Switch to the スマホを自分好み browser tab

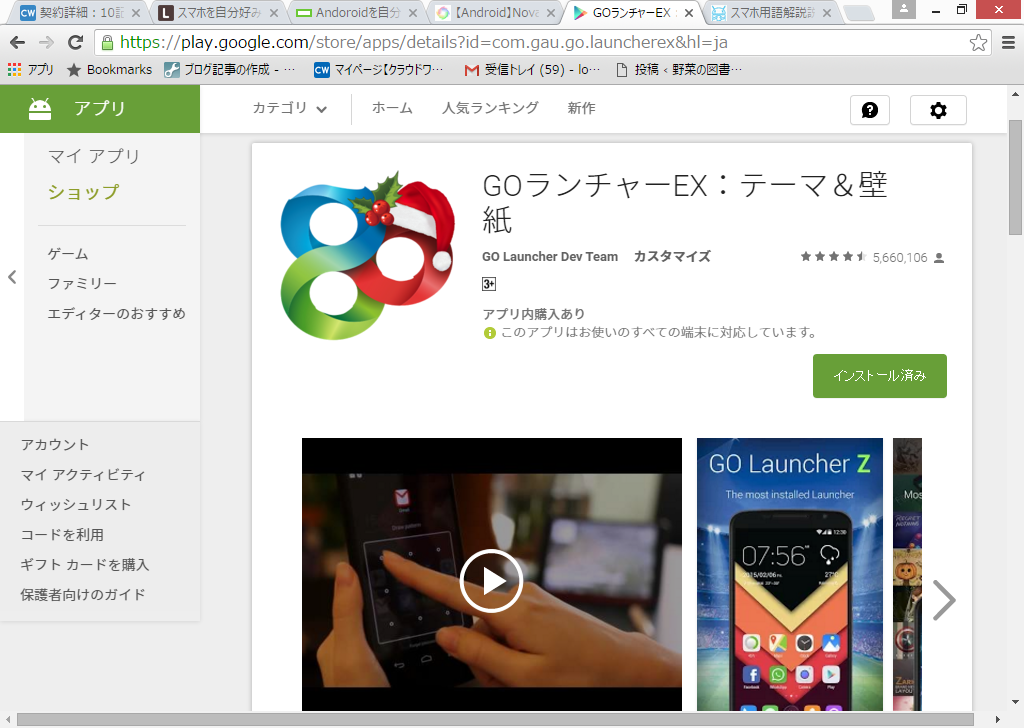click(x=219, y=12)
